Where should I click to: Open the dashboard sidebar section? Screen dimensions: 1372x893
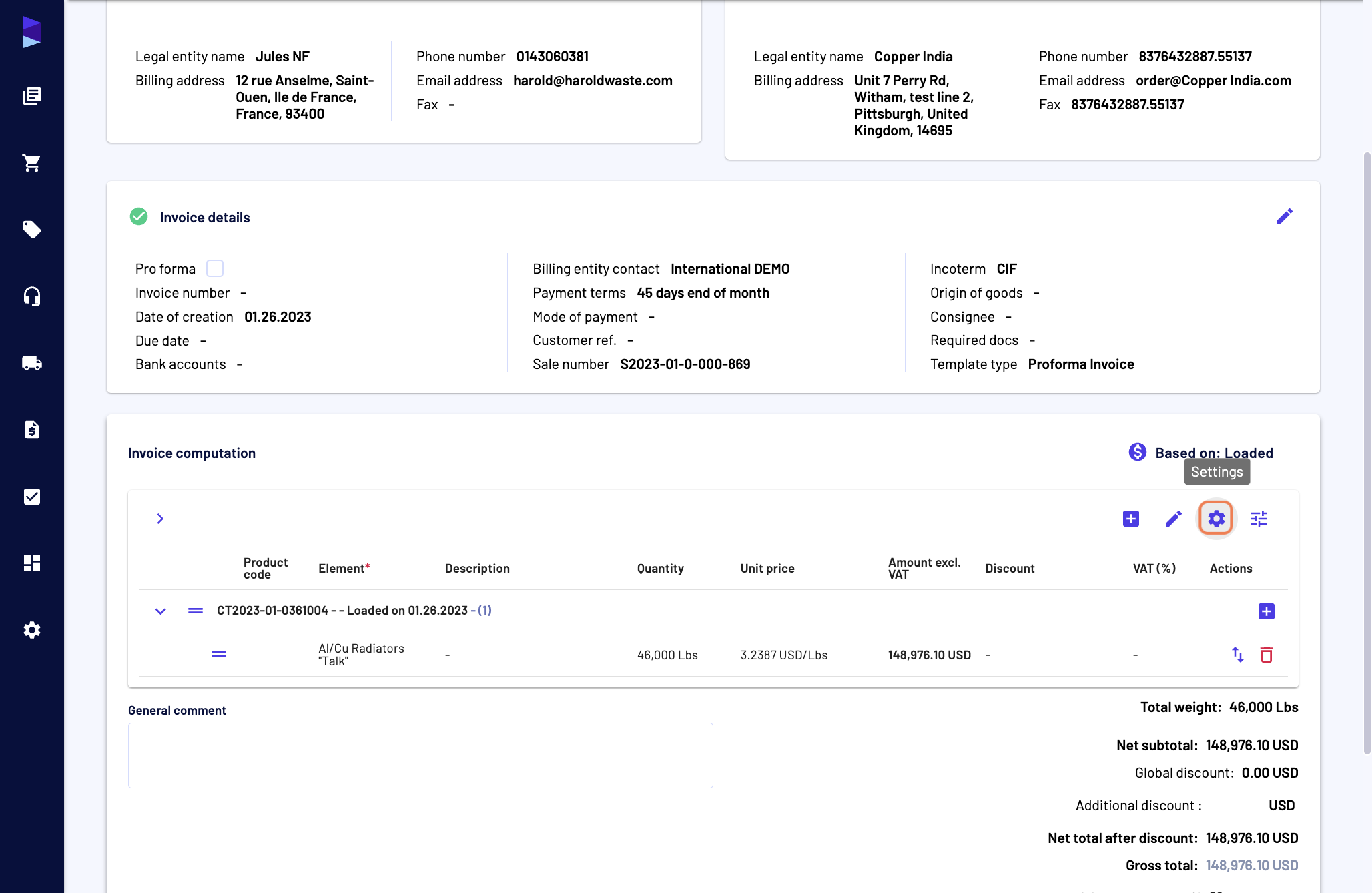point(31,563)
